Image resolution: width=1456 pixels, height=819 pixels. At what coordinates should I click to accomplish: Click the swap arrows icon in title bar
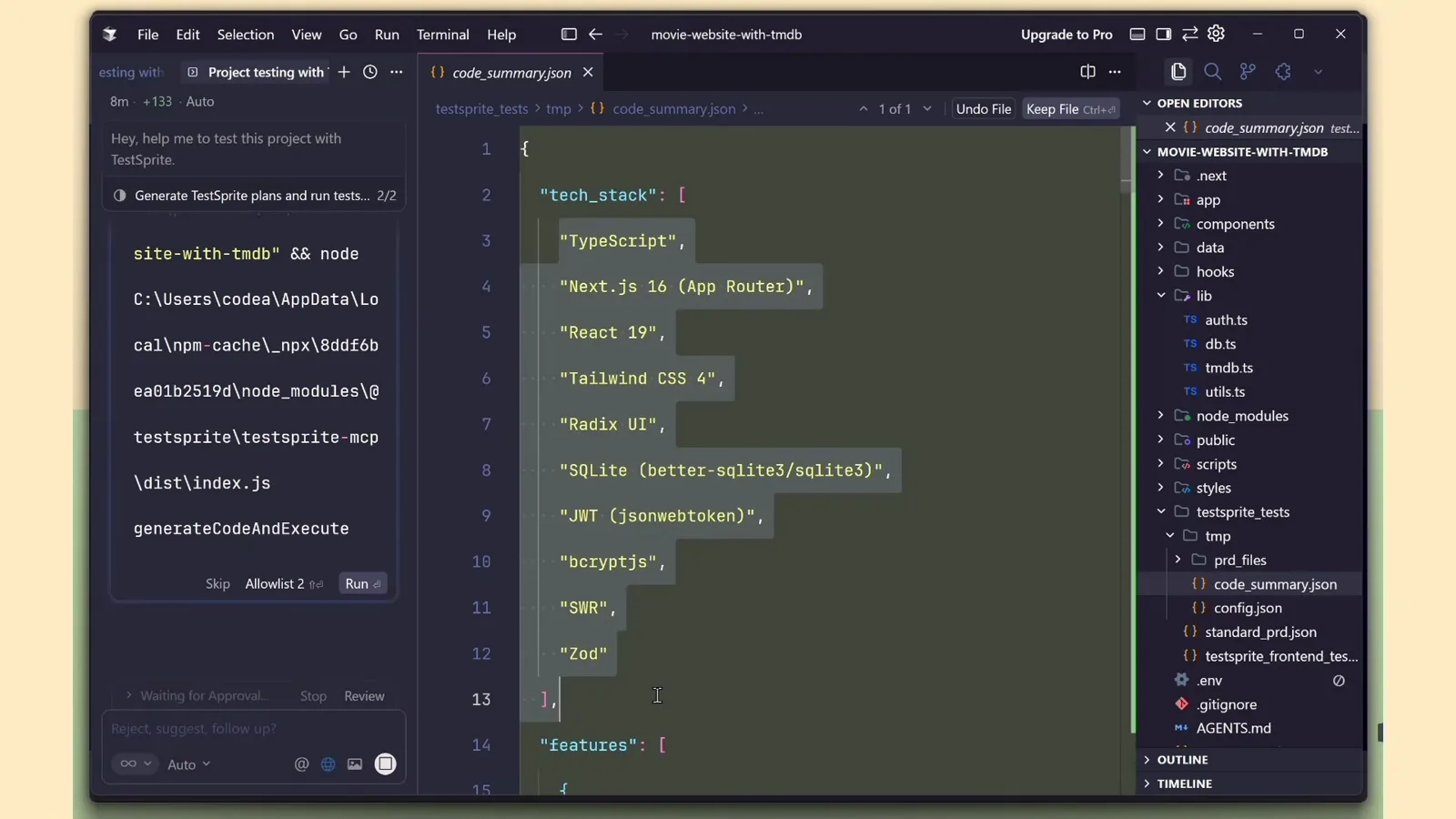[x=1189, y=35]
